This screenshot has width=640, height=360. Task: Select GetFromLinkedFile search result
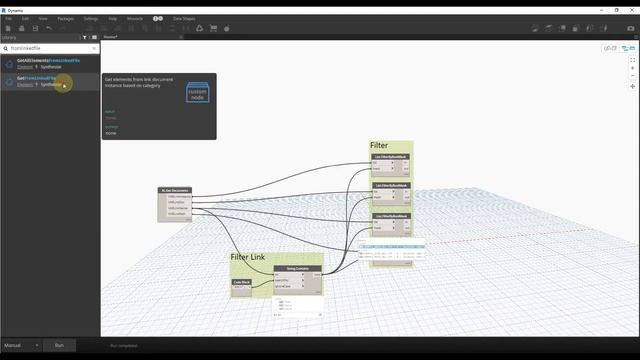(x=50, y=81)
